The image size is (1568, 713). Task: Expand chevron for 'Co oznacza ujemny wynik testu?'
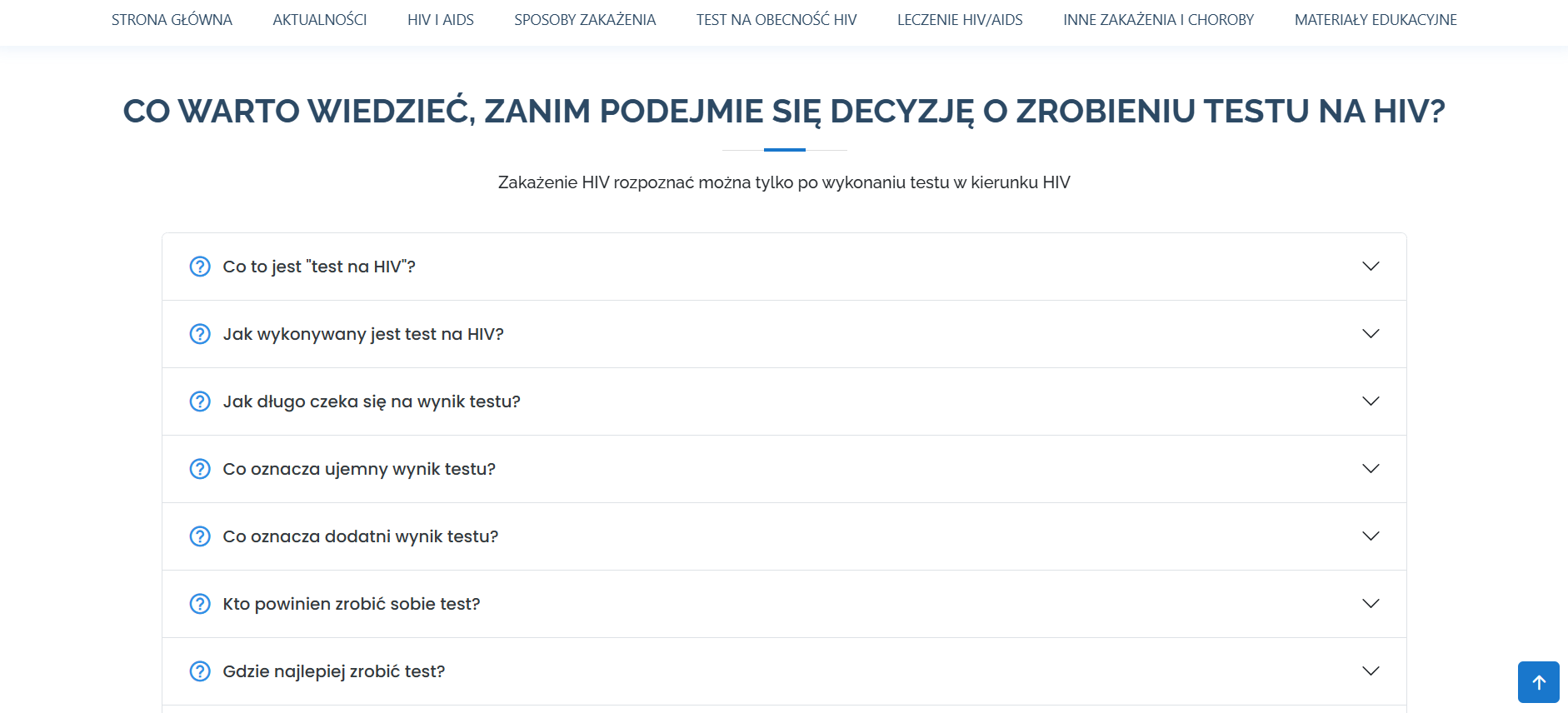1371,469
